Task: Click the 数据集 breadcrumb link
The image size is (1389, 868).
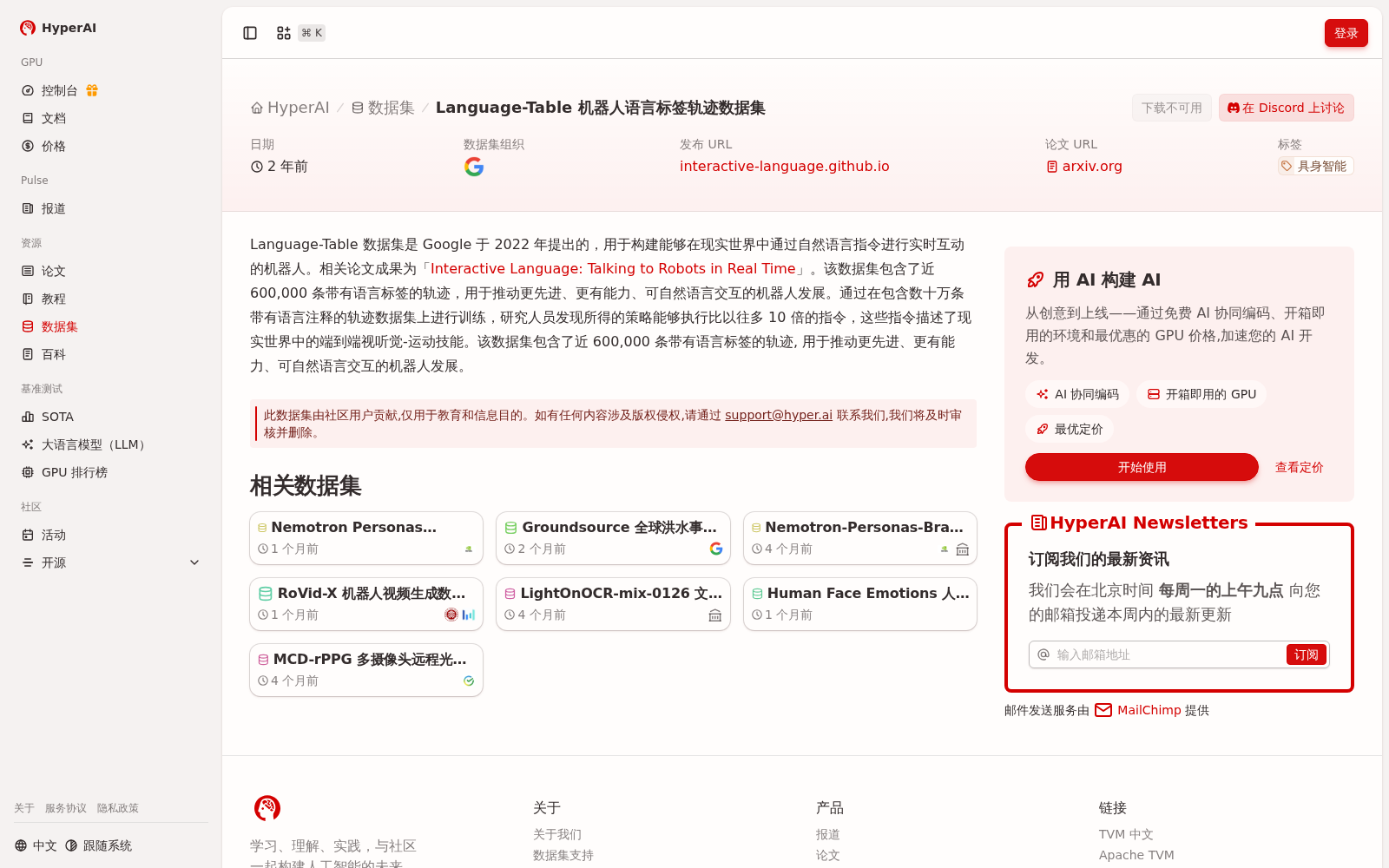Action: pos(383,108)
